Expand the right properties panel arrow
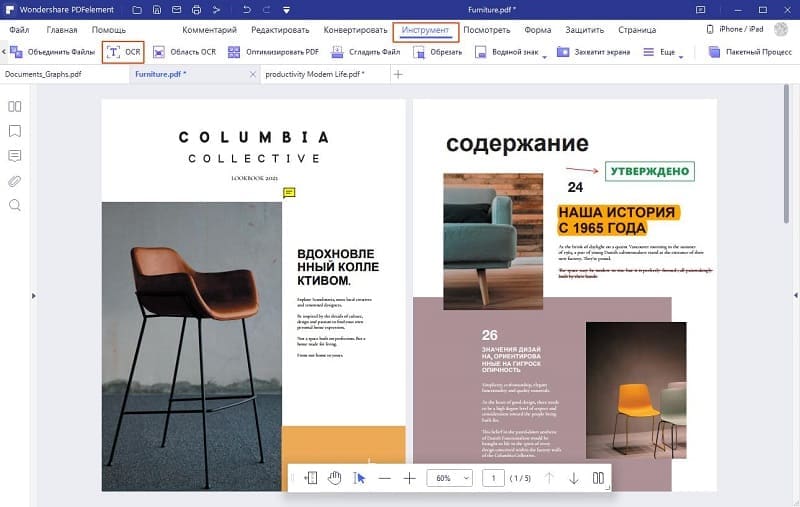Image resolution: width=800 pixels, height=507 pixels. pos(796,295)
